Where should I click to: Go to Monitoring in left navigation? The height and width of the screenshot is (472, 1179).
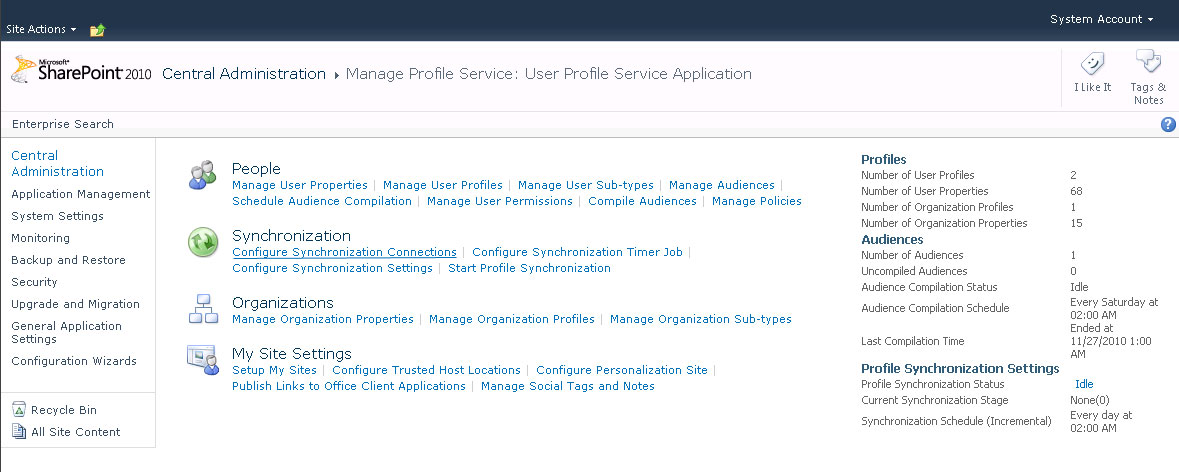pos(41,238)
